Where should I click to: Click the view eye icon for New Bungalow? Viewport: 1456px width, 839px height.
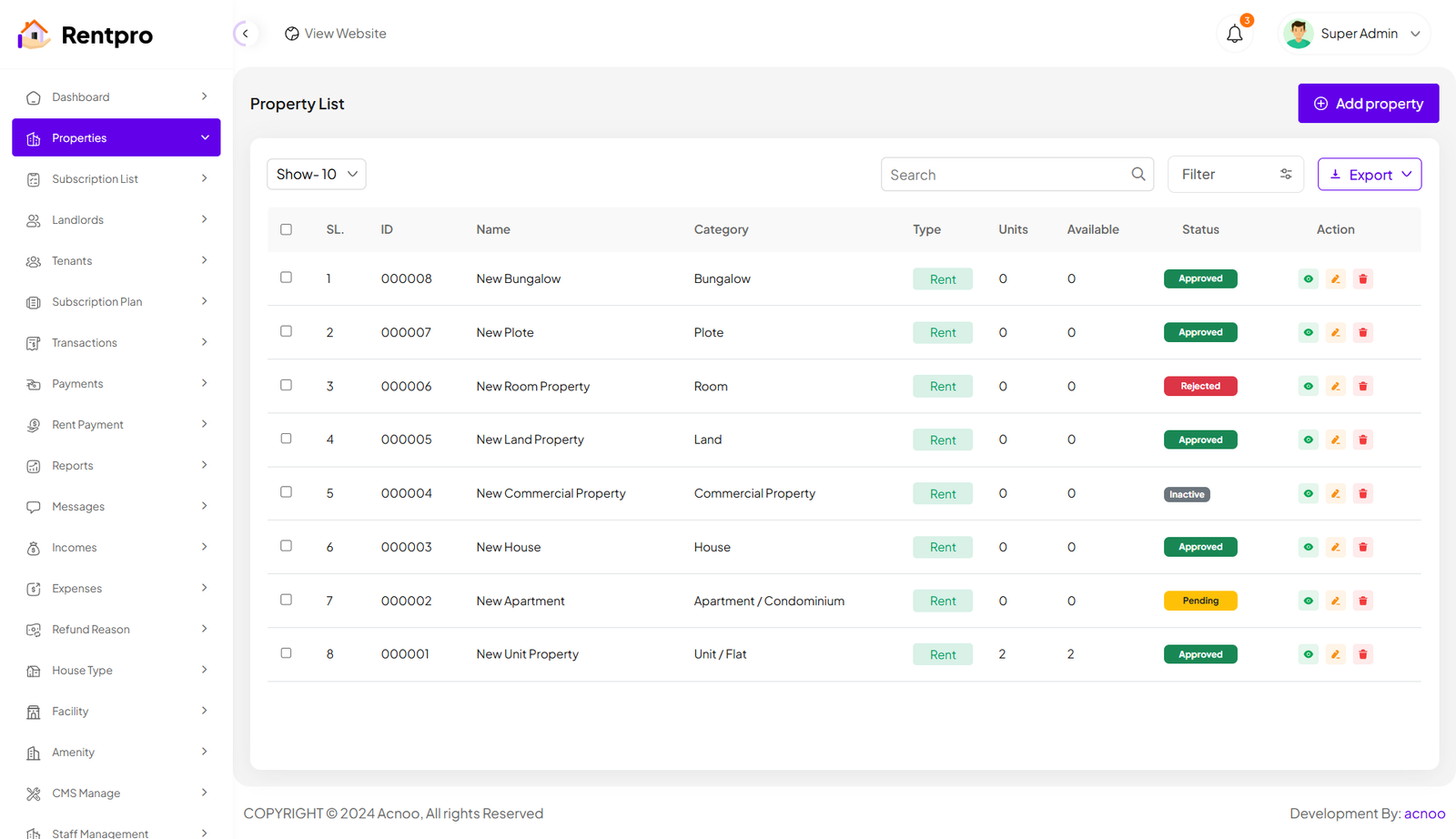[x=1308, y=279]
